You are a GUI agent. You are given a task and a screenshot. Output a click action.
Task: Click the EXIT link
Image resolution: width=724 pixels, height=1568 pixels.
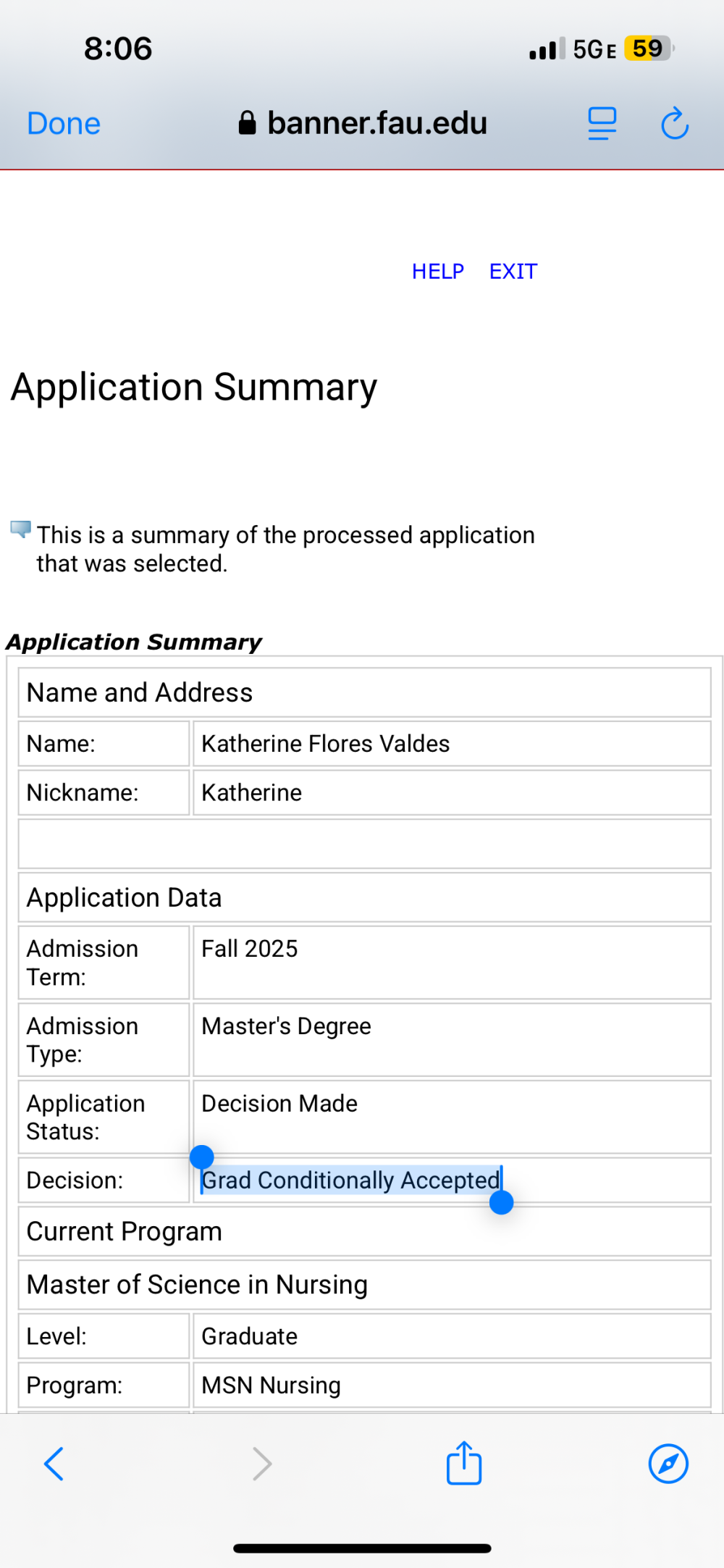point(513,272)
